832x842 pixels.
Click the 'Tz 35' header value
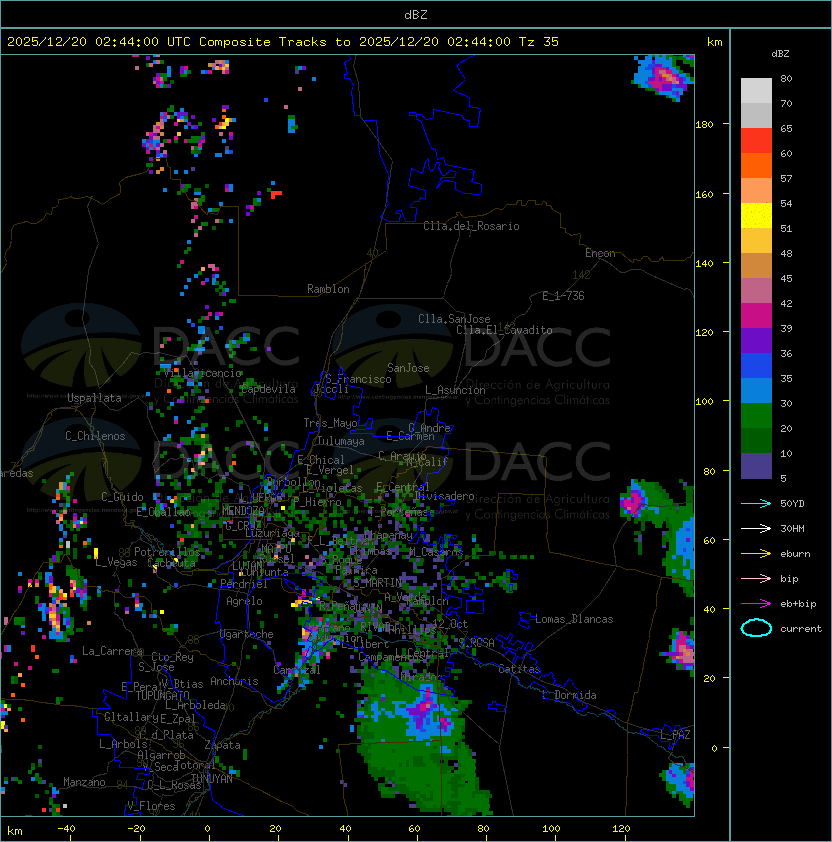point(539,42)
